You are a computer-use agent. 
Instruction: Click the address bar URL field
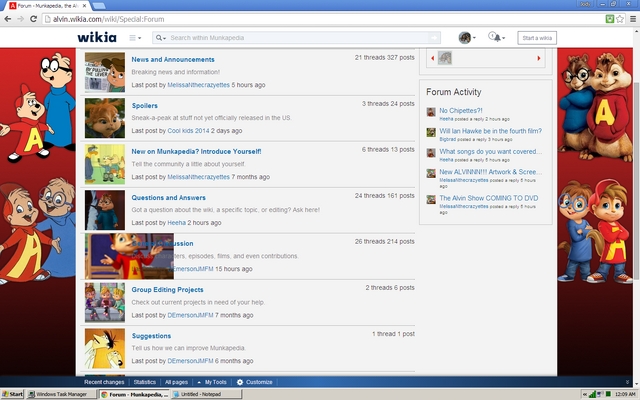322,19
